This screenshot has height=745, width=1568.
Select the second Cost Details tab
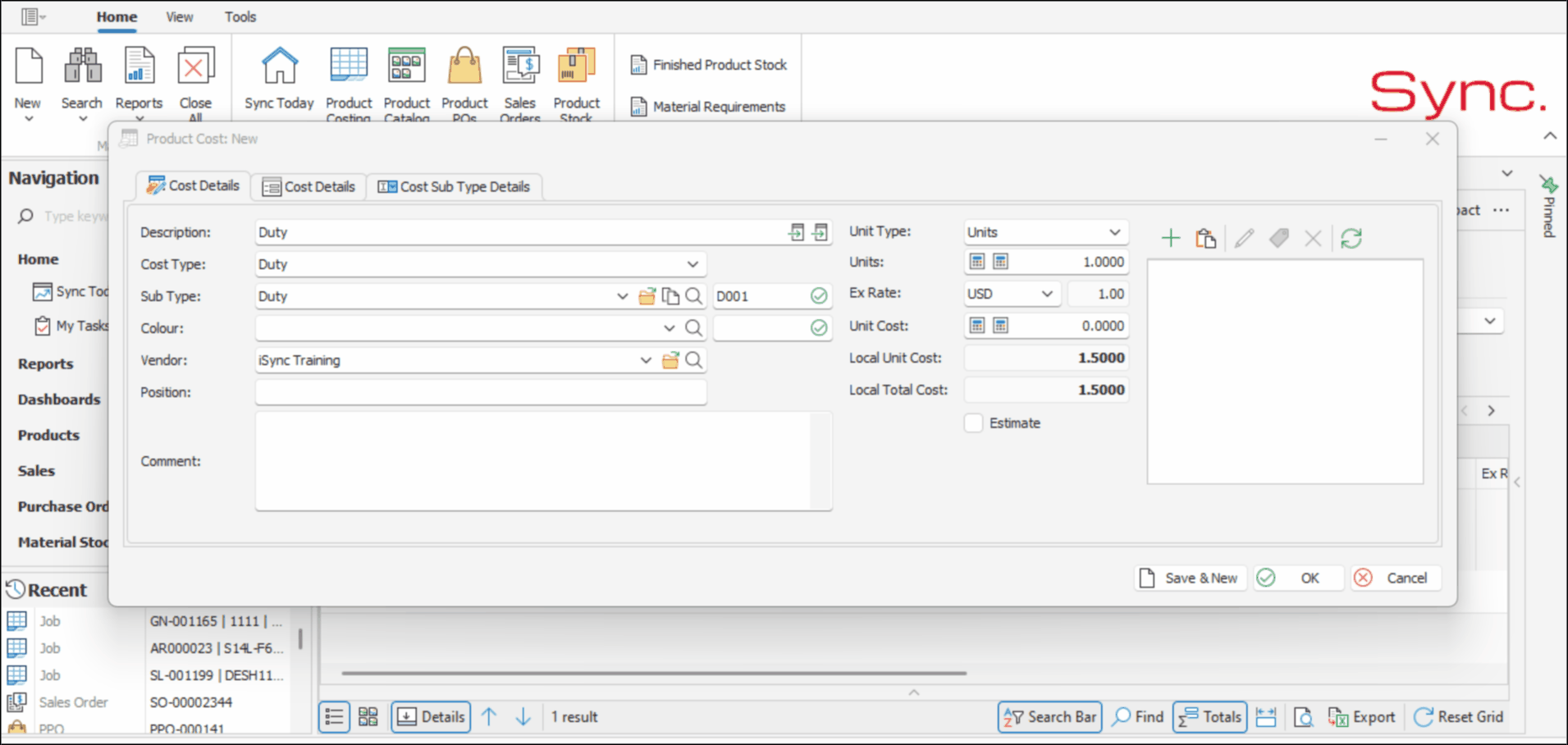309,187
